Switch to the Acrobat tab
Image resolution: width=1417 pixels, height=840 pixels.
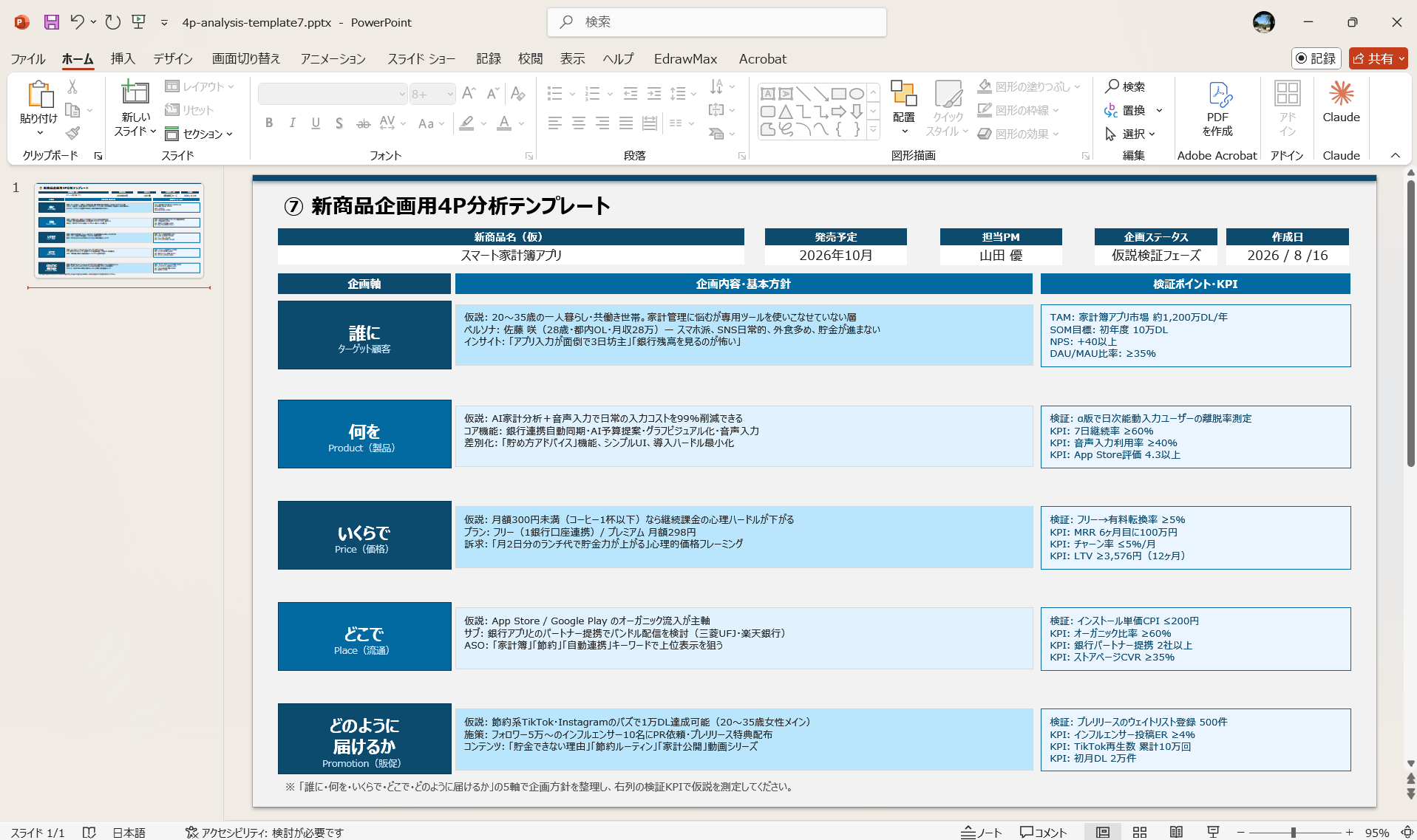click(763, 59)
